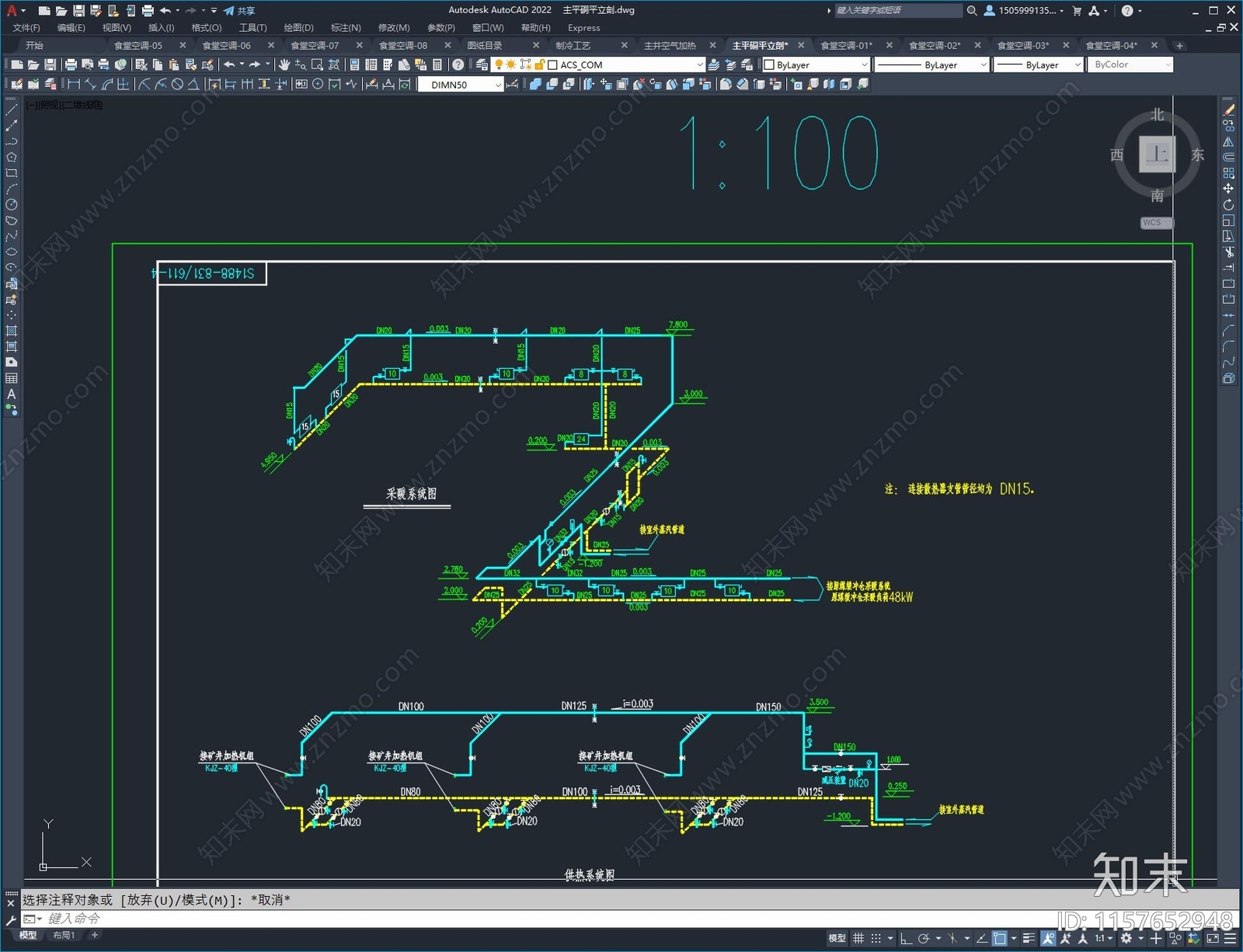Open the 文件(F) menu
1243x952 pixels.
click(26, 27)
